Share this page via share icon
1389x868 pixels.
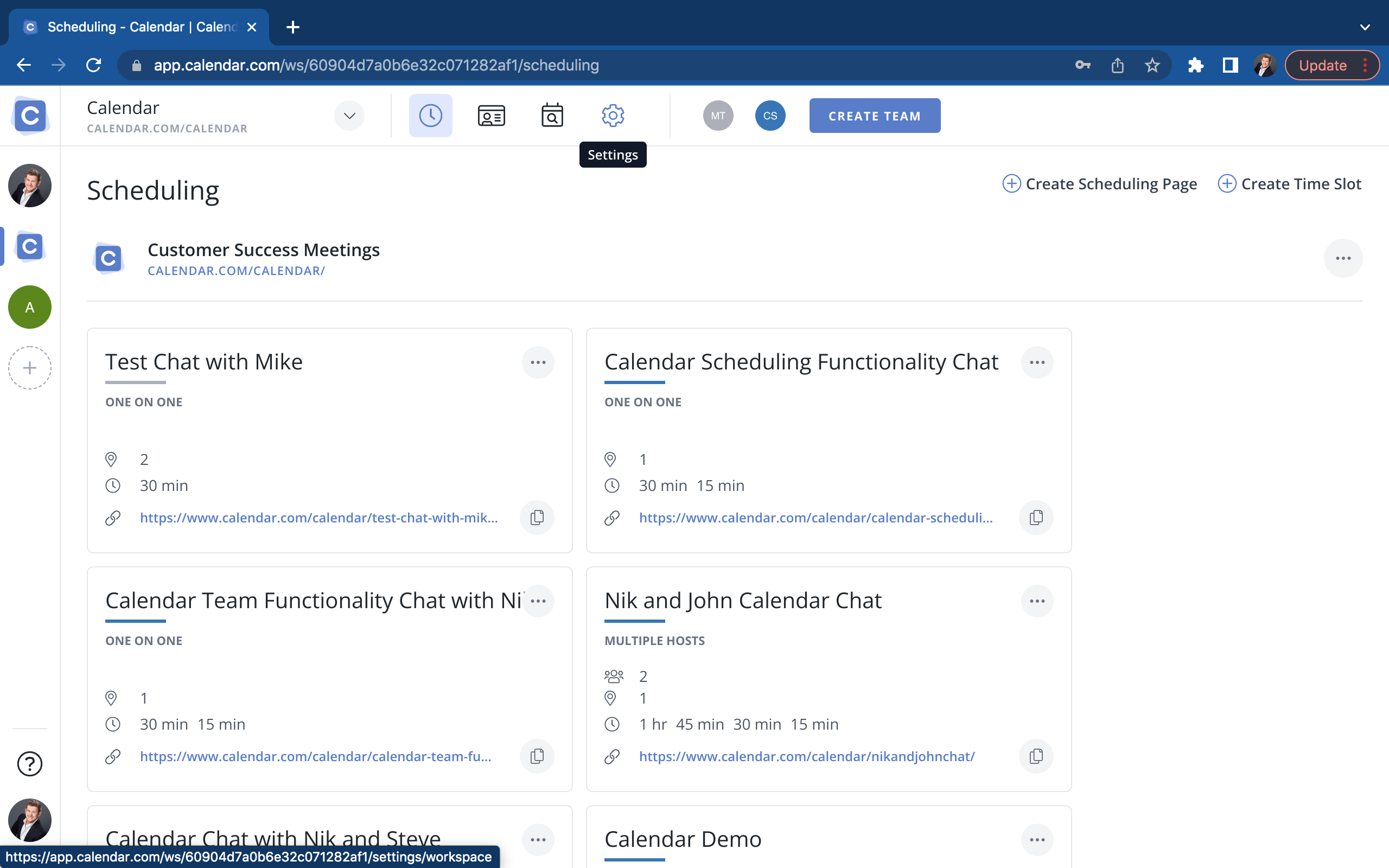1118,65
